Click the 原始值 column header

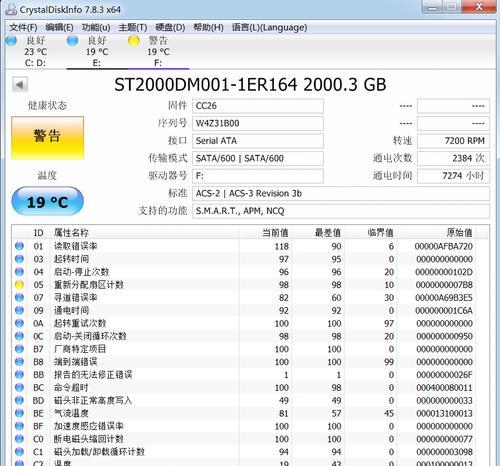point(437,233)
